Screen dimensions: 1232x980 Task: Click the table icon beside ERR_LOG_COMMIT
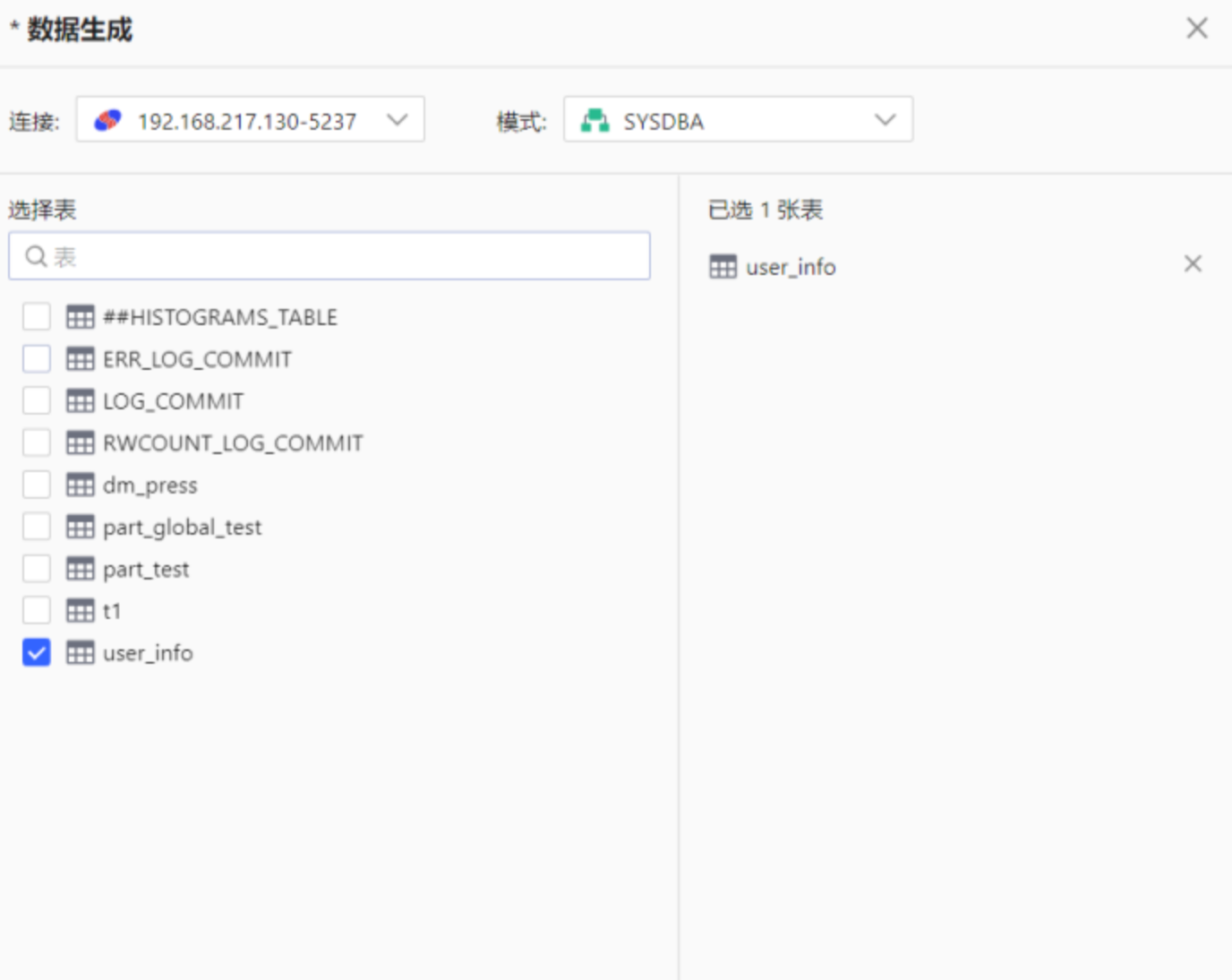click(80, 359)
